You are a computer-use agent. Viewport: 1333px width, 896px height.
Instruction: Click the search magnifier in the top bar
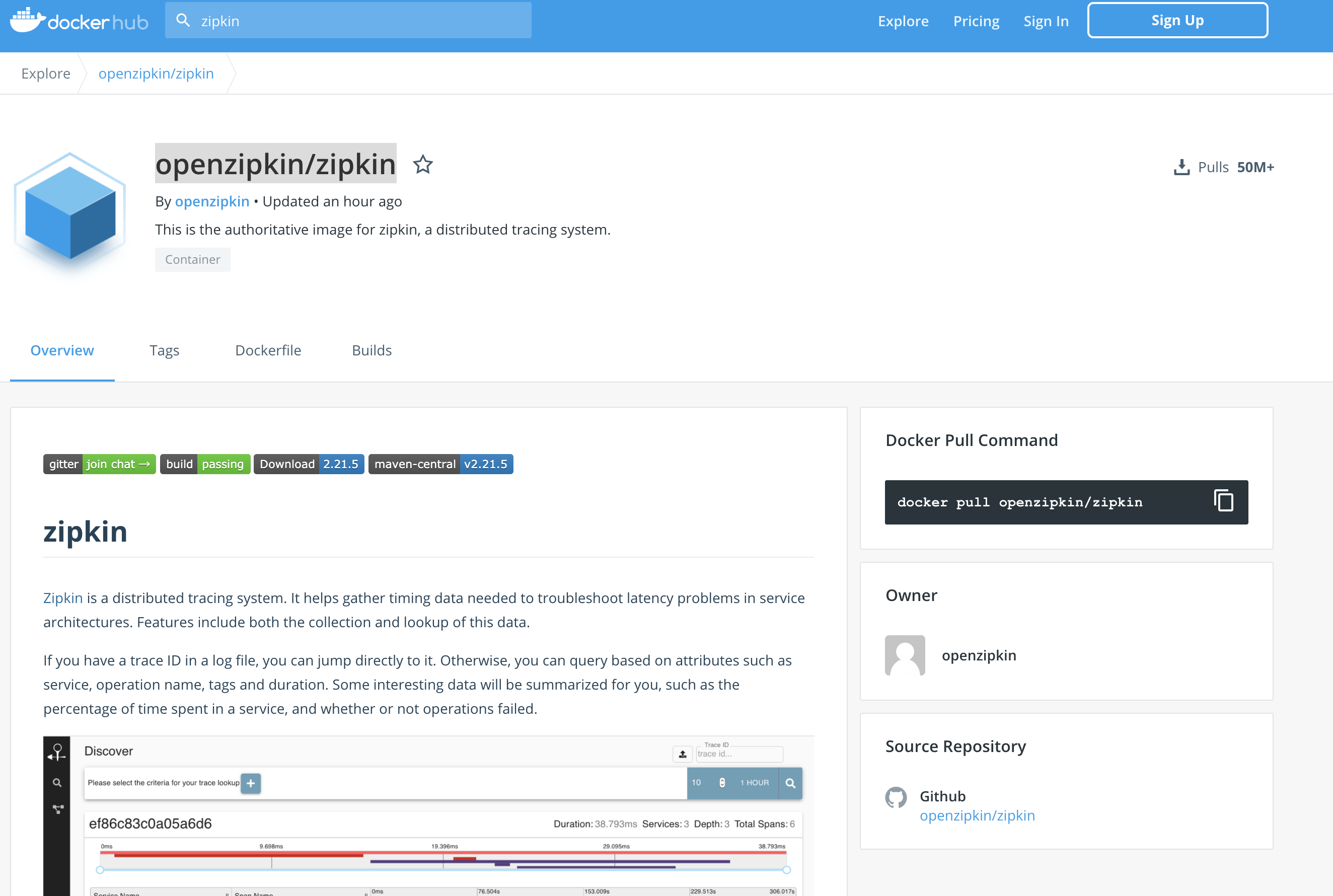point(183,20)
